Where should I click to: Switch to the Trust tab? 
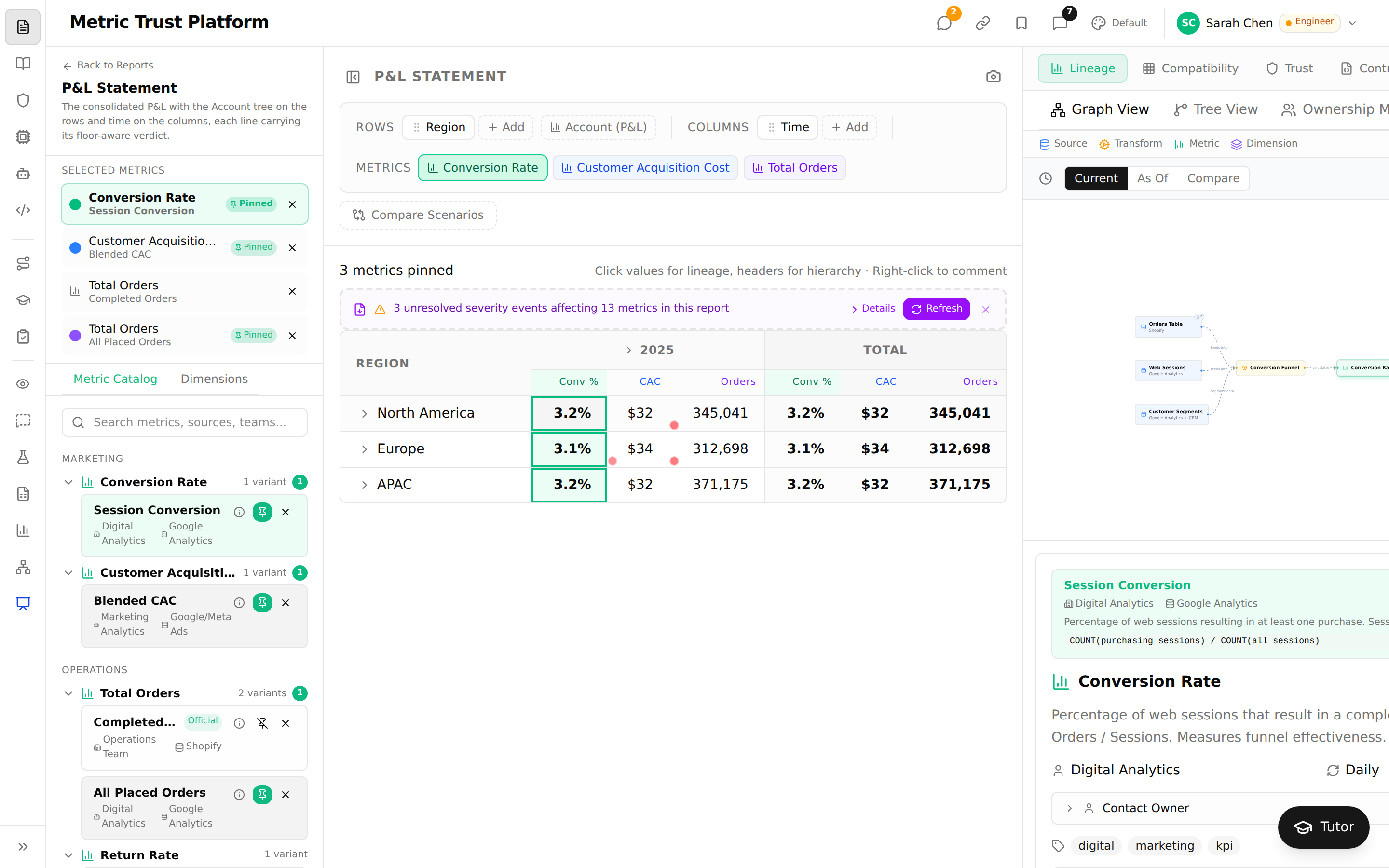1290,68
